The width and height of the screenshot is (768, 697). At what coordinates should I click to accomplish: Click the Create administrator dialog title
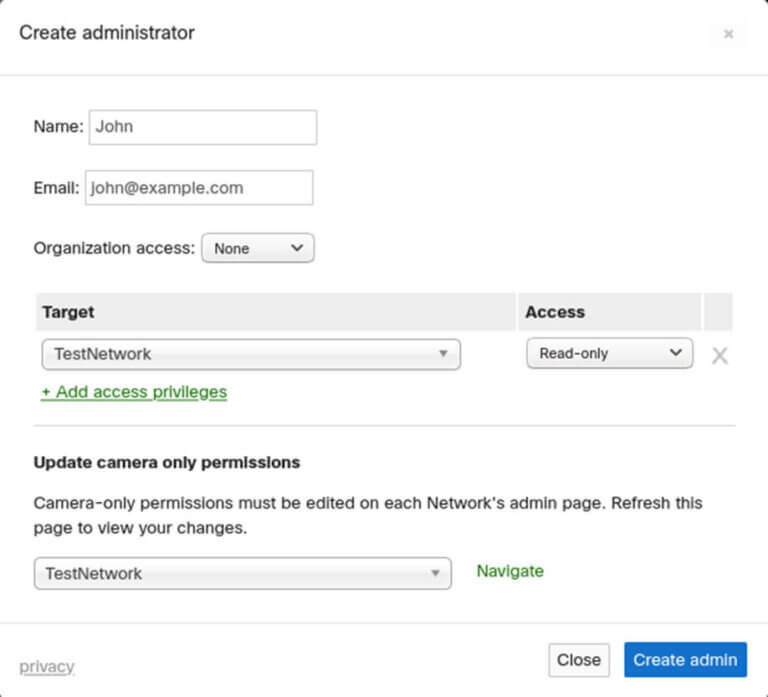(107, 33)
